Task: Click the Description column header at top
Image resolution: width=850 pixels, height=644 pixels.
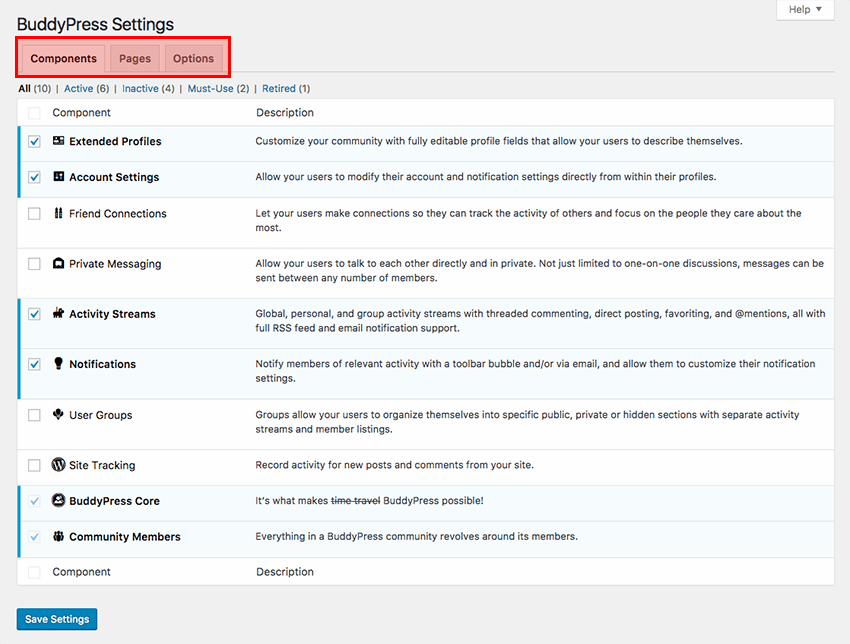Action: click(285, 113)
